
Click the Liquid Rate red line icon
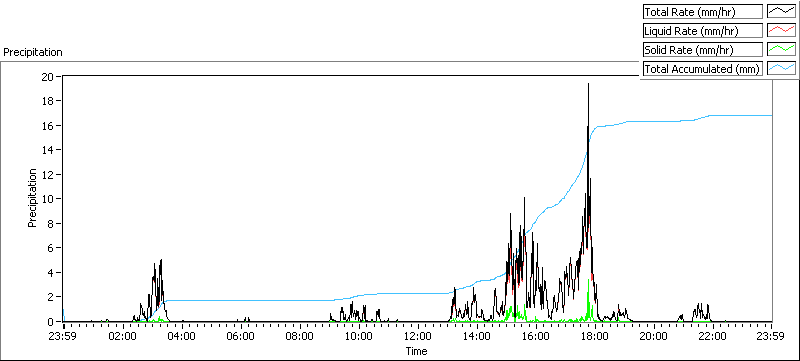[782, 31]
